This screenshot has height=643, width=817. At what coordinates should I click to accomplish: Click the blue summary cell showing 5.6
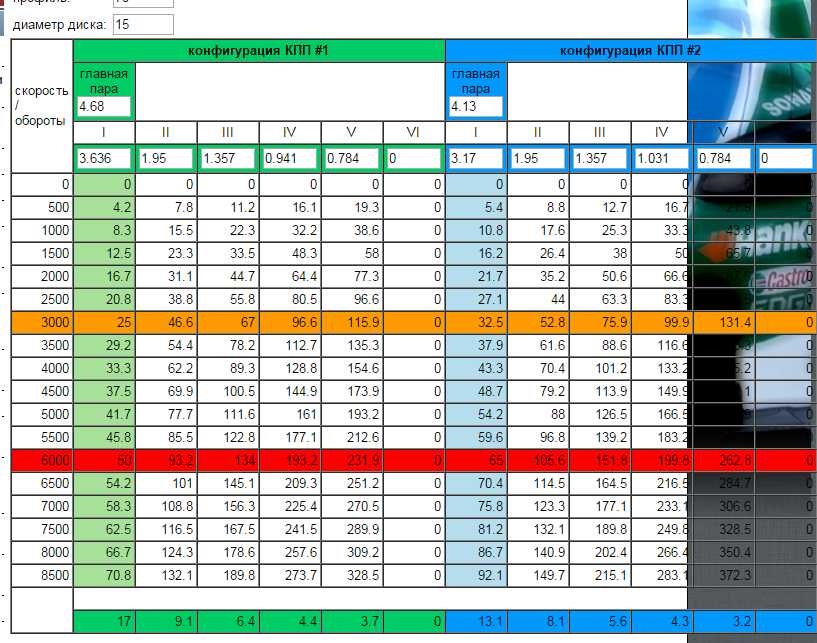(x=600, y=622)
